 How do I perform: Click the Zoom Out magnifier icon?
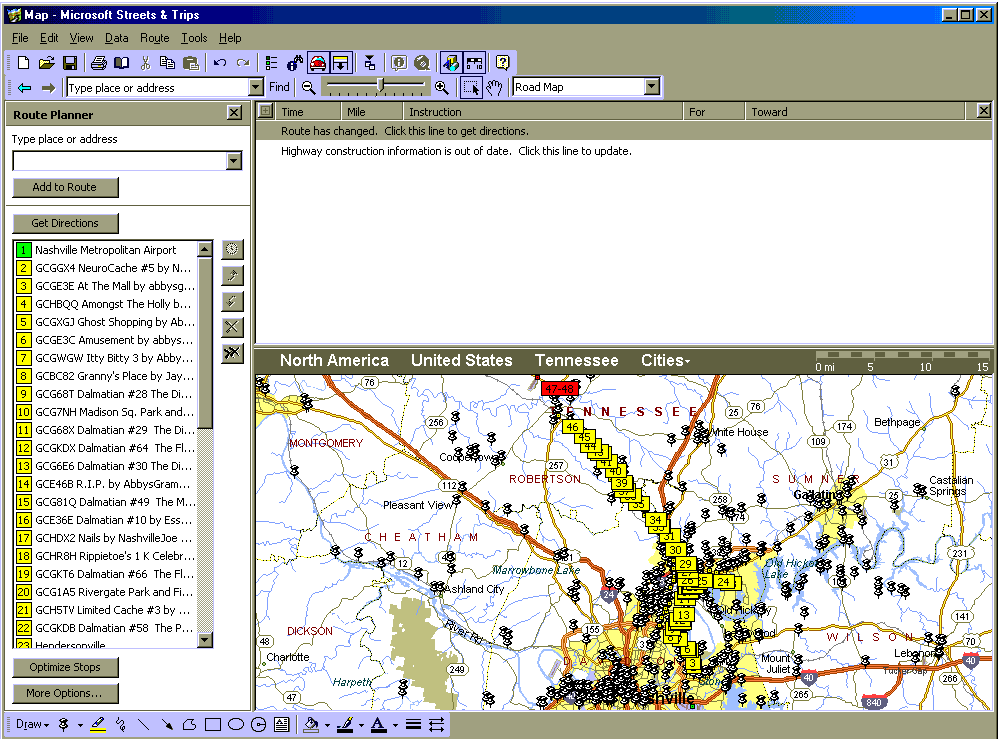(x=309, y=87)
